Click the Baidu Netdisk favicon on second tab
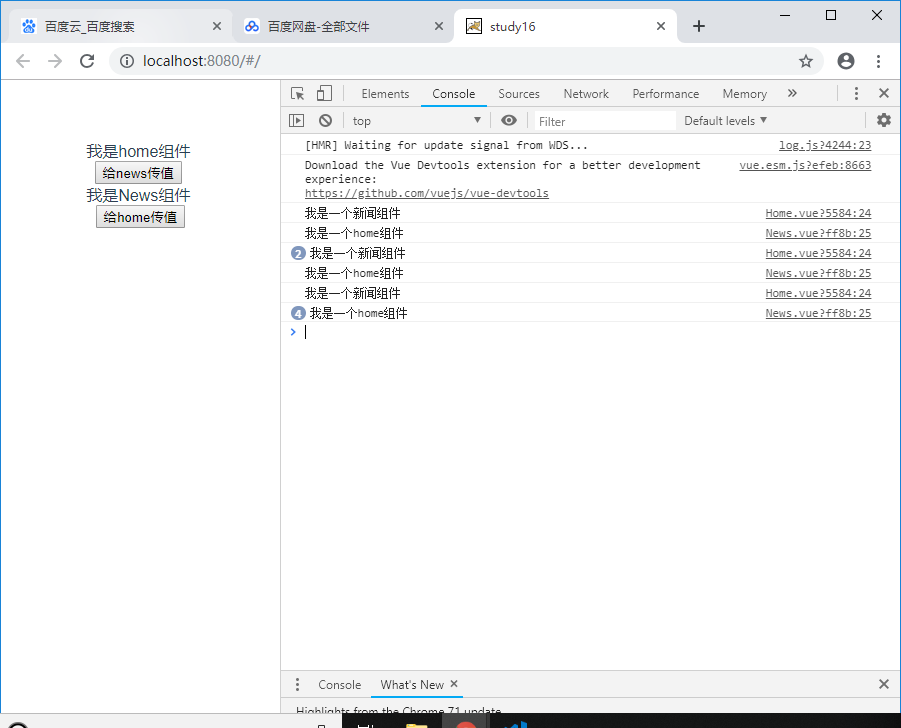Screen dimensions: 901x728 pos(252,26)
